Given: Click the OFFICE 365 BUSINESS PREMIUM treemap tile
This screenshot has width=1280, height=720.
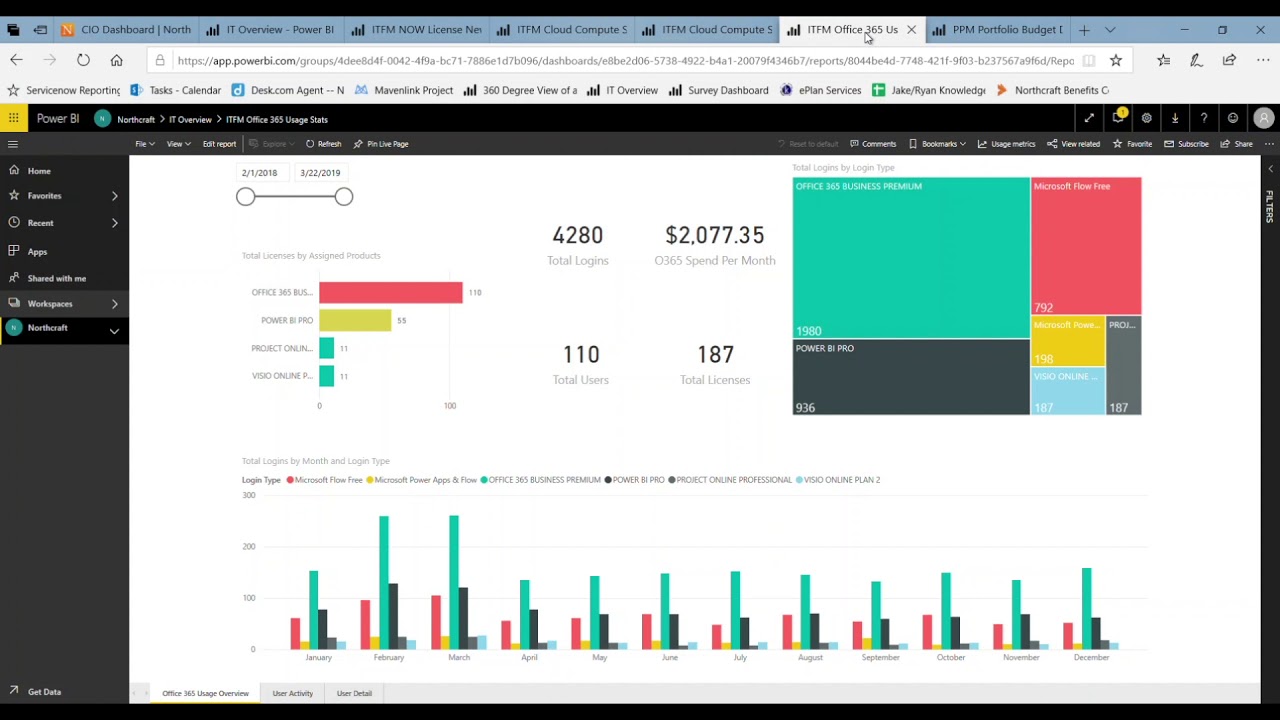Looking at the screenshot, I should (x=911, y=258).
